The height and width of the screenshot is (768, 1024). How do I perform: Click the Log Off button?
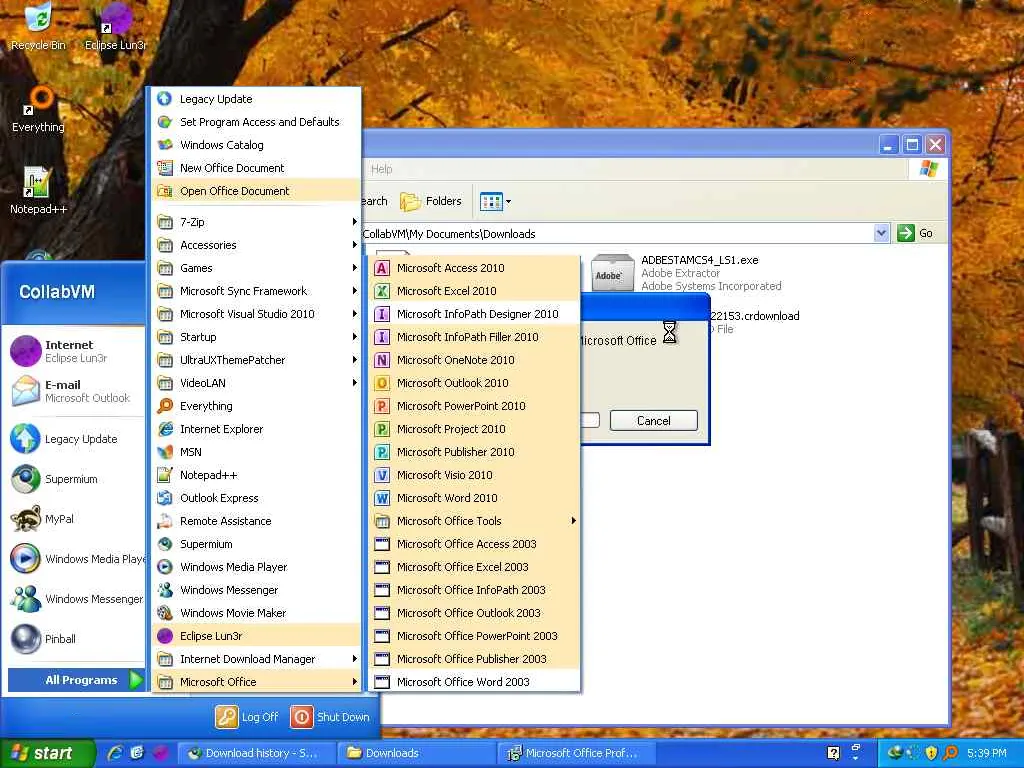[x=248, y=716]
